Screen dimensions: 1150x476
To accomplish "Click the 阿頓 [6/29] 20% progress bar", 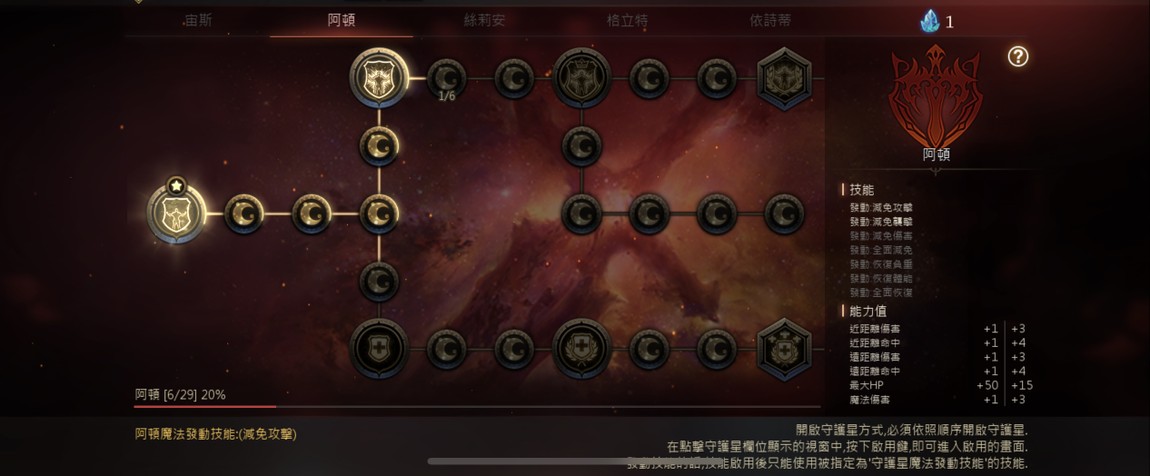I will pyautogui.click(x=477, y=406).
